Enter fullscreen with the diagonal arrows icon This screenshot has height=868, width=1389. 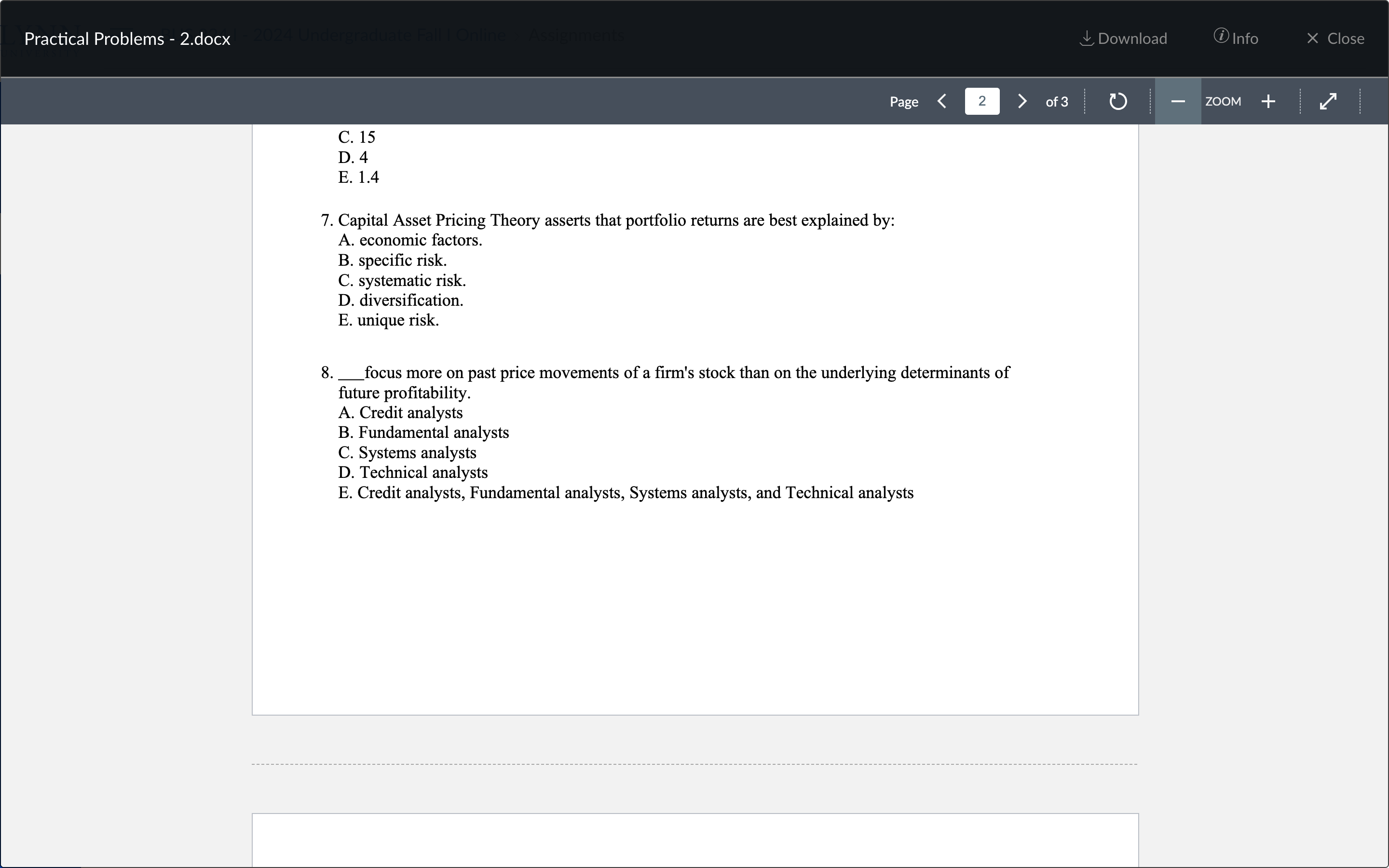1328,101
